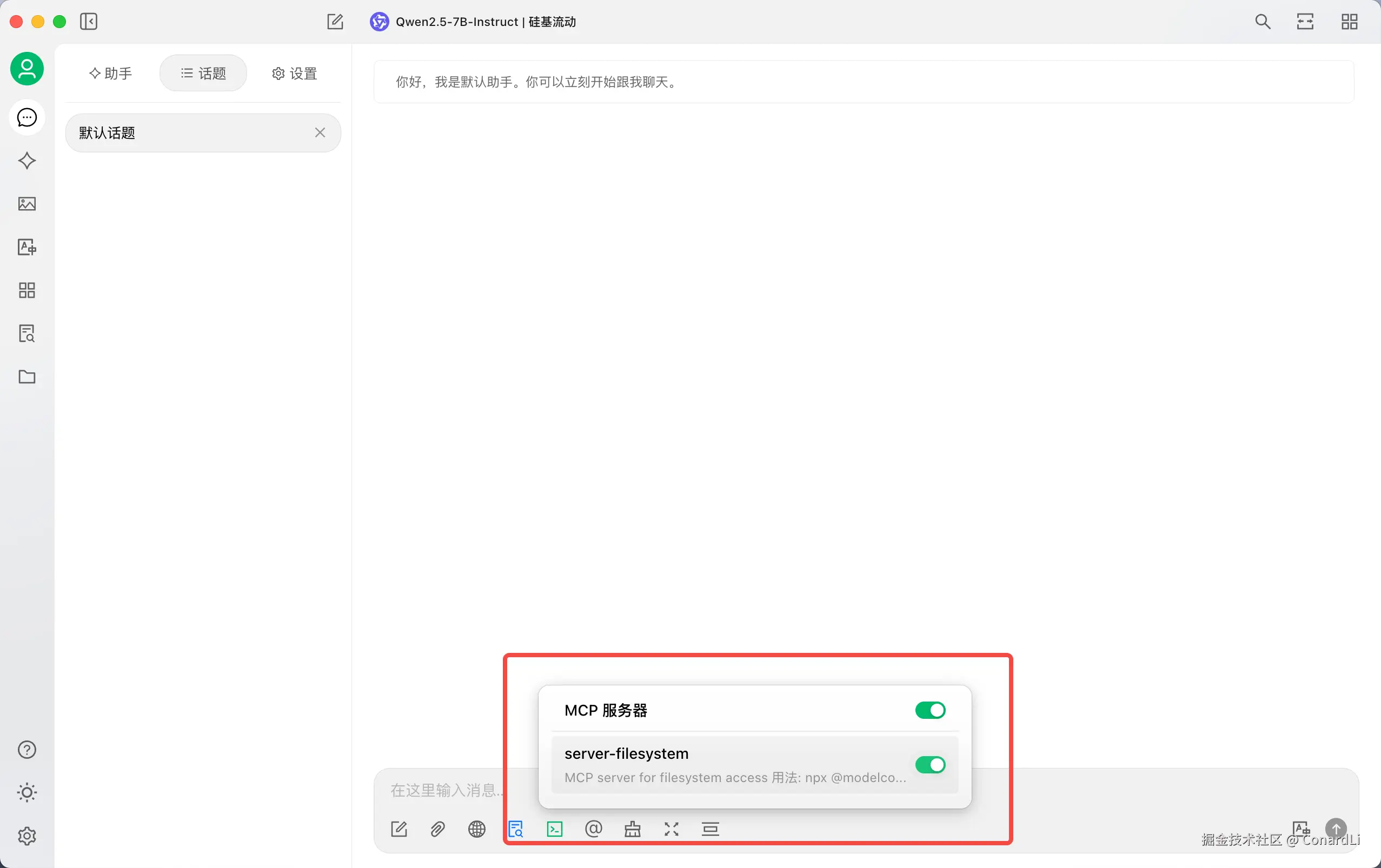The width and height of the screenshot is (1381, 868).
Task: Collapse the left sidebar panel
Action: [89, 22]
